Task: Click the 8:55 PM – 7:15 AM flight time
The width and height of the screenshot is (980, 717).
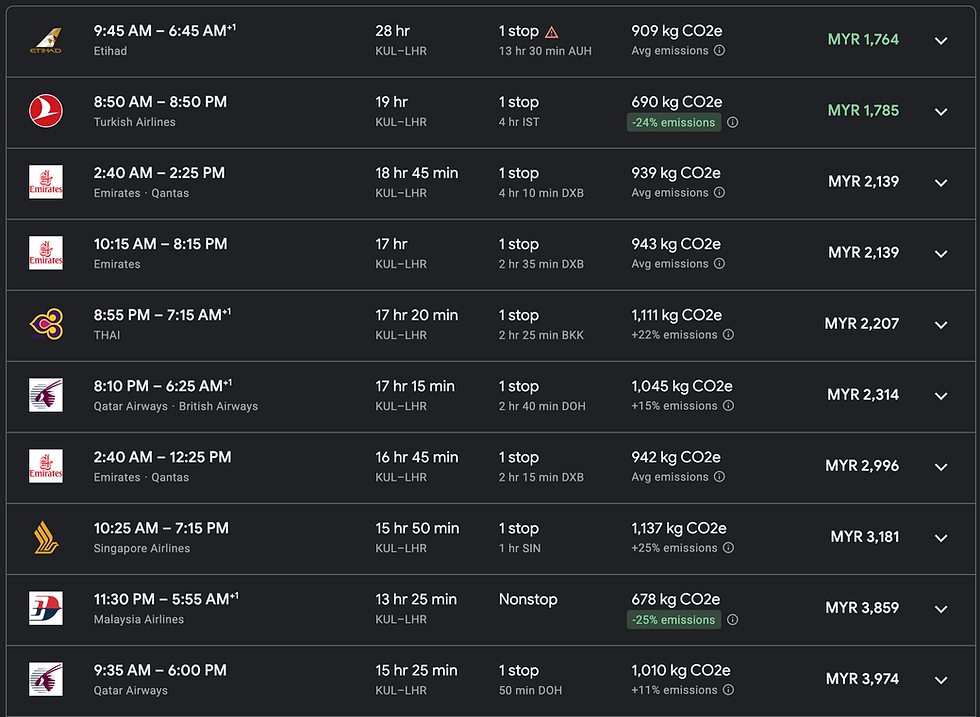Action: [x=162, y=315]
